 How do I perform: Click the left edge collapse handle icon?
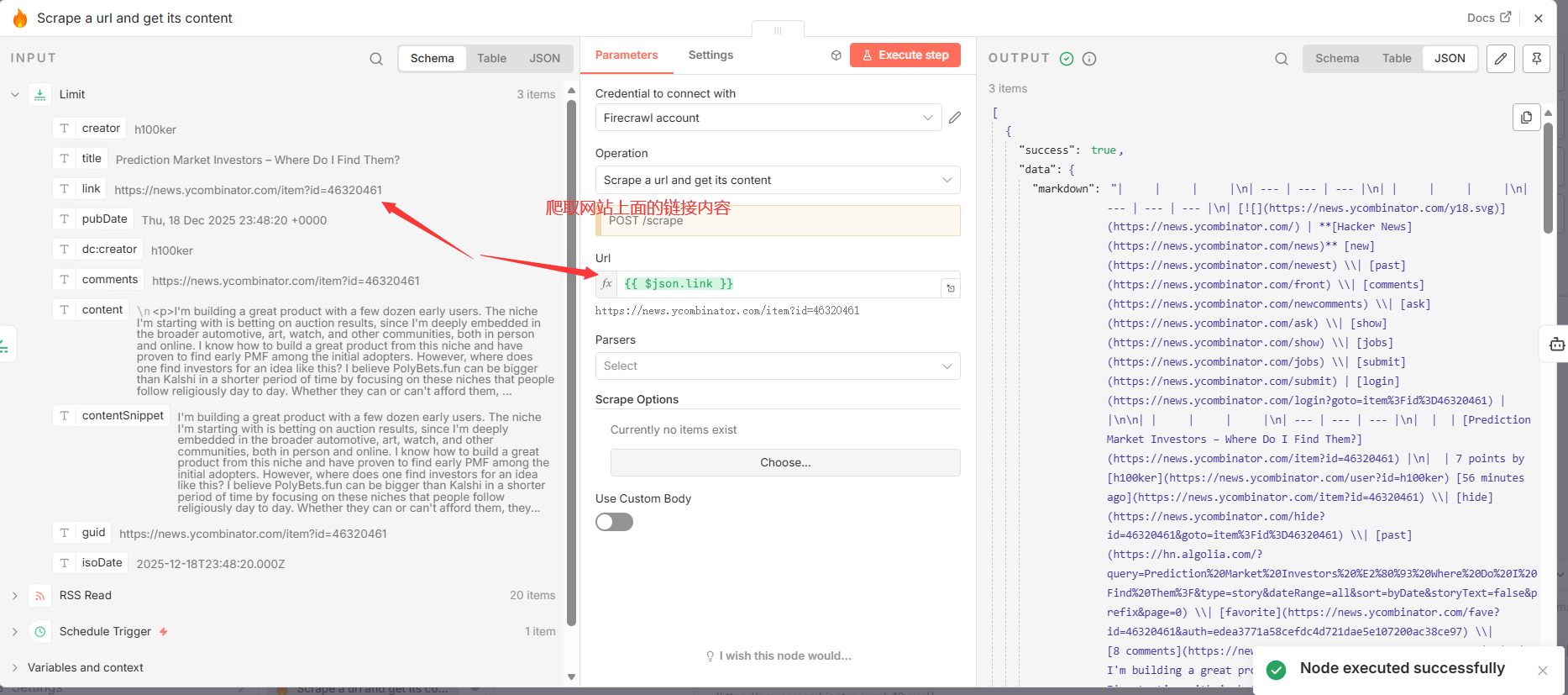click(4, 345)
